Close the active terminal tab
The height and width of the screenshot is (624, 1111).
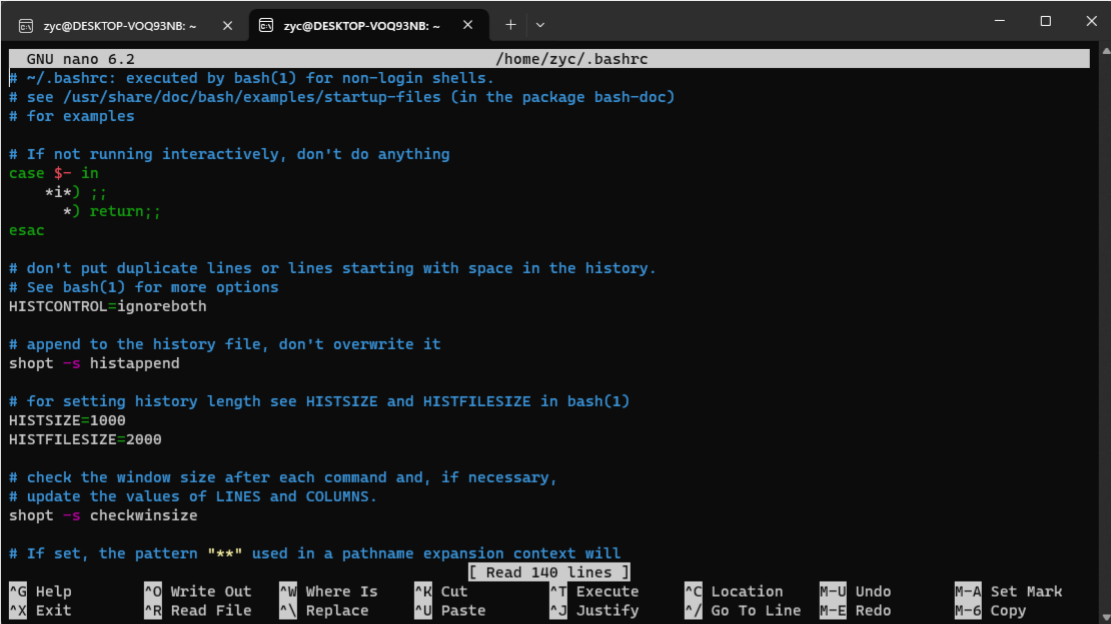click(x=467, y=24)
